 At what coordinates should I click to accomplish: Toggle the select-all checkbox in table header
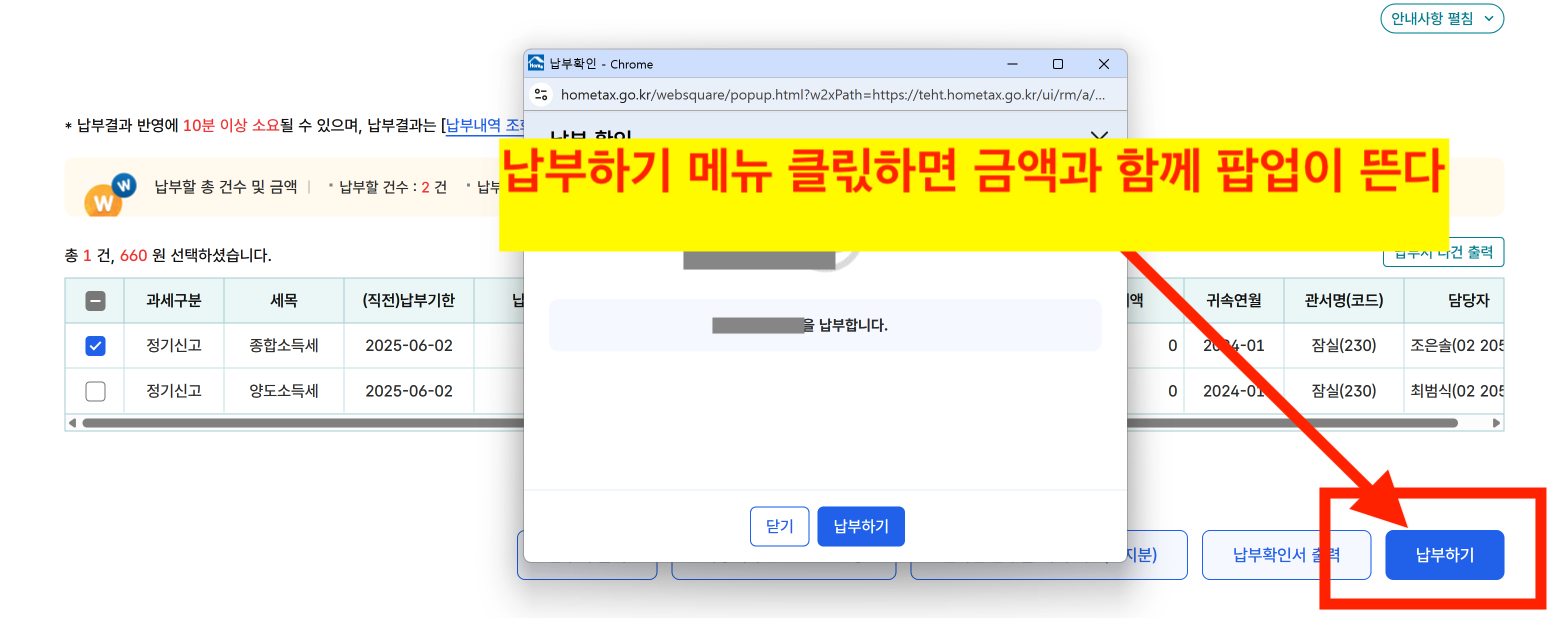click(x=94, y=299)
